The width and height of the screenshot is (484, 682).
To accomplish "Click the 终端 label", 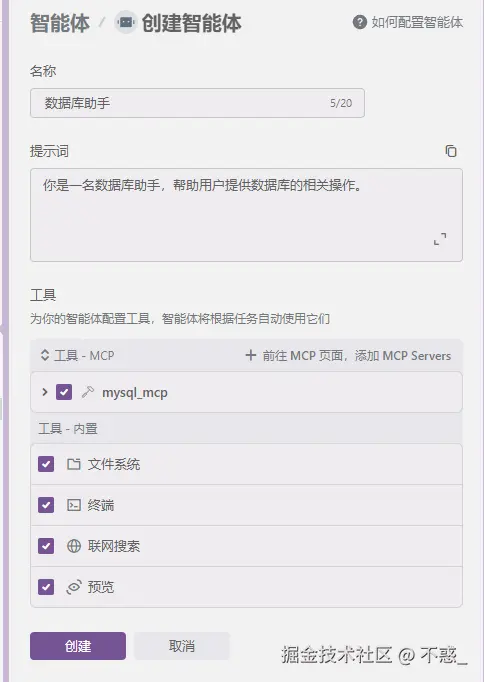I will 101,505.
